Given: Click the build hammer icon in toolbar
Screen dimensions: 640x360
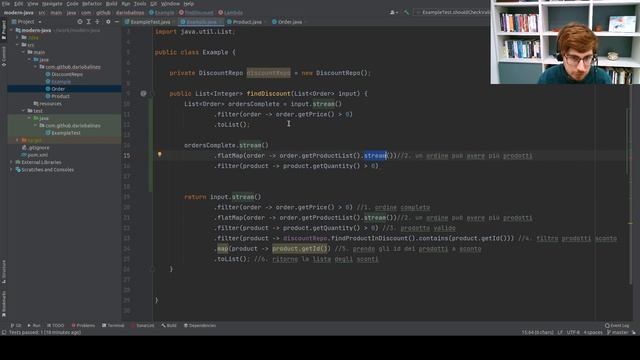Looking at the screenshot, I should click(406, 13).
